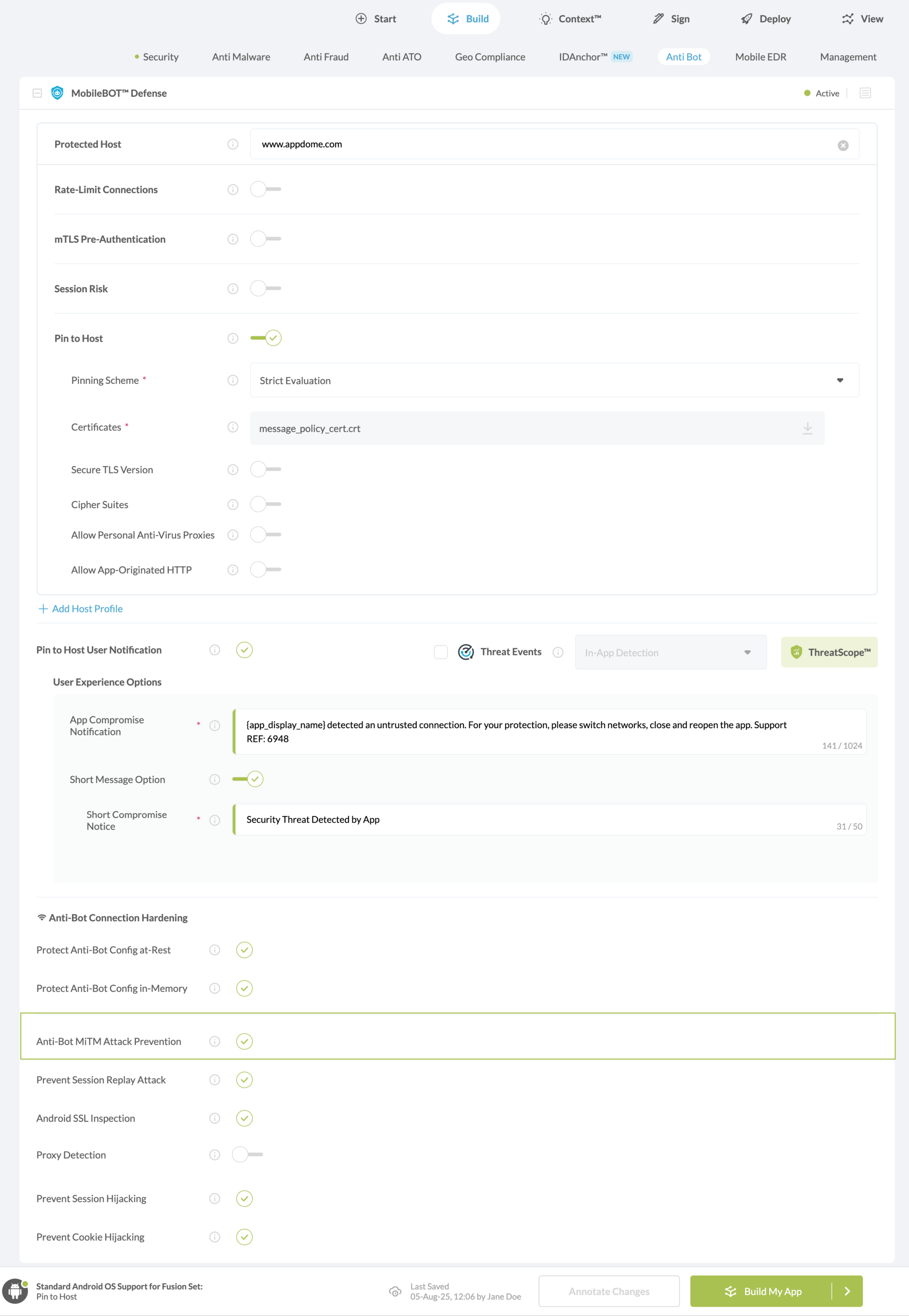Viewport: 909px width, 1316px height.
Task: Open the Pinning Scheme dropdown
Action: 840,380
